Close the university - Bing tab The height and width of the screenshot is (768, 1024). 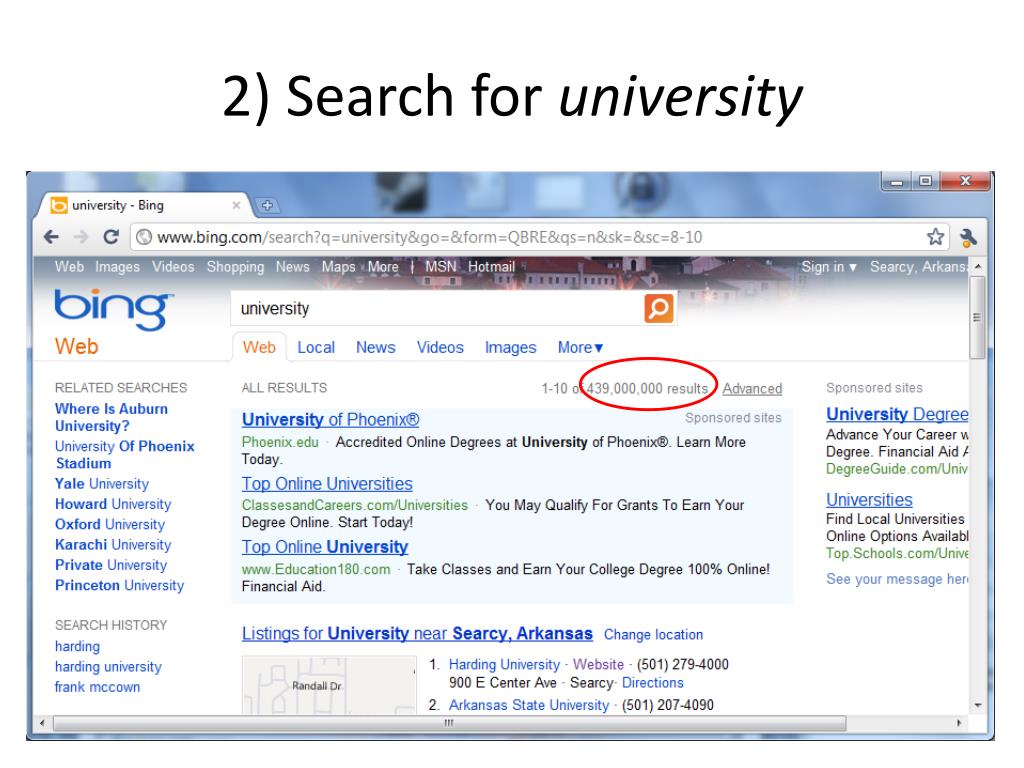point(236,205)
